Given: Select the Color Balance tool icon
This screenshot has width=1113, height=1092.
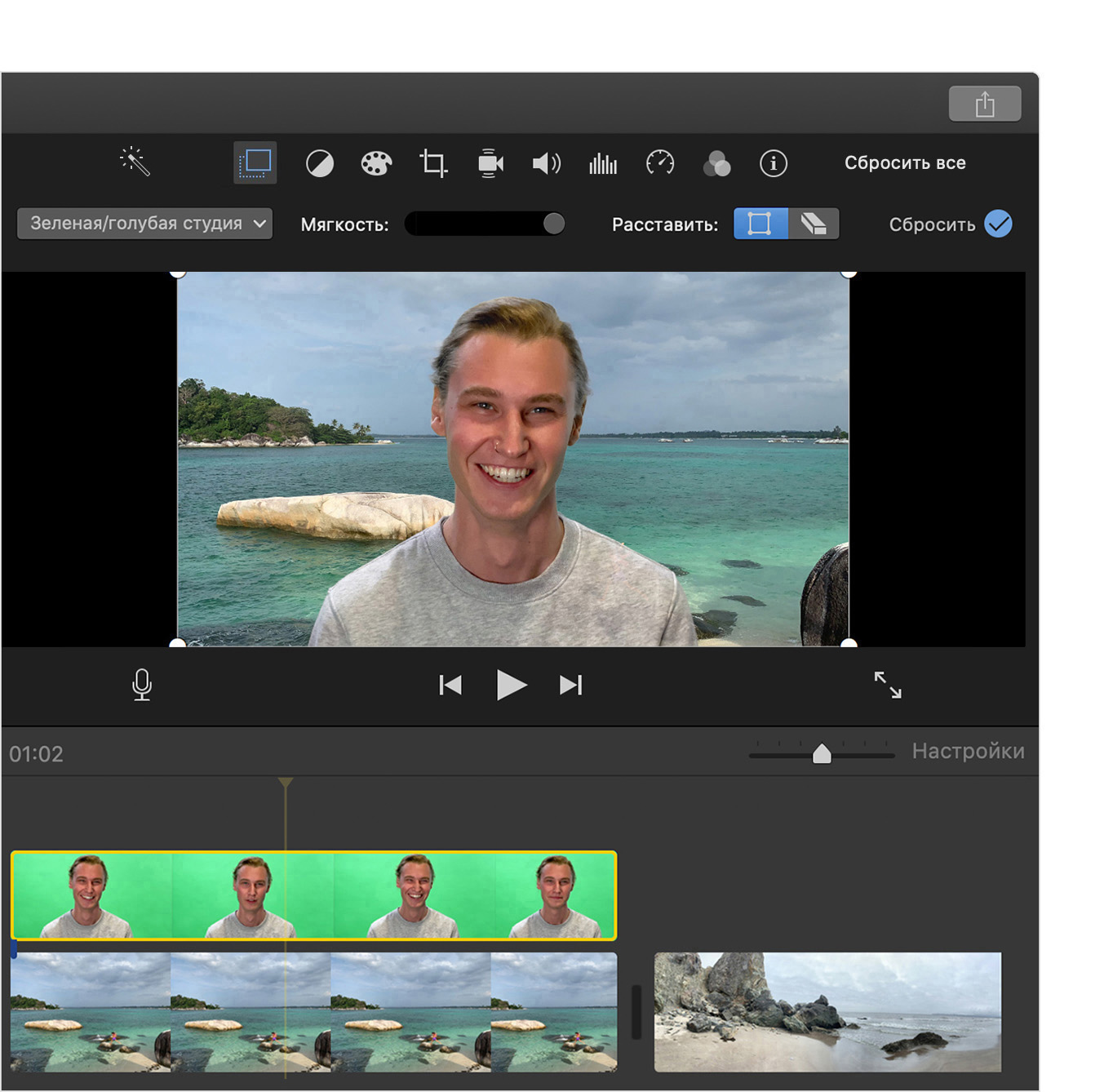Looking at the screenshot, I should tap(319, 164).
